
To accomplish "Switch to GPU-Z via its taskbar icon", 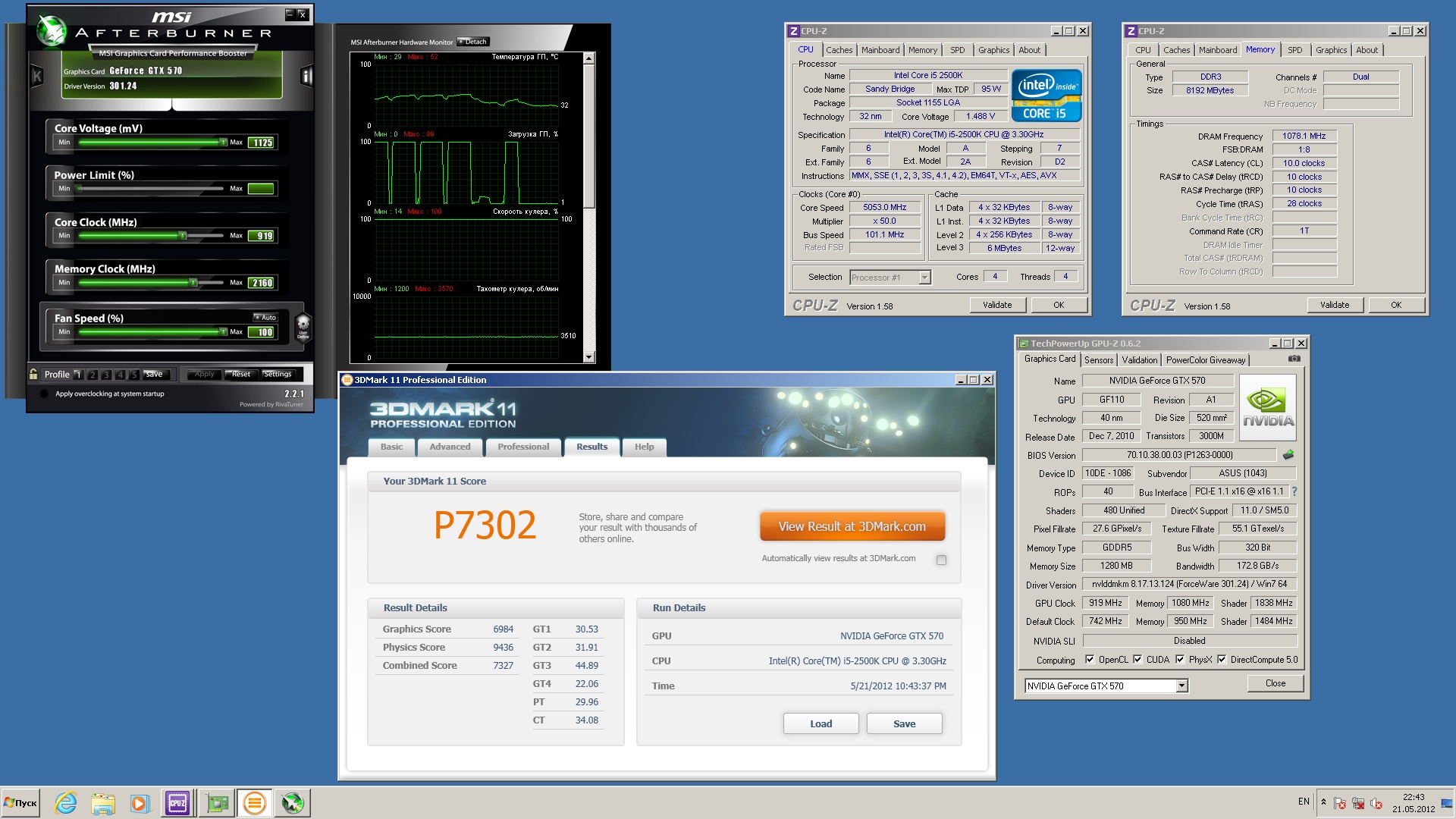I will pos(217,803).
